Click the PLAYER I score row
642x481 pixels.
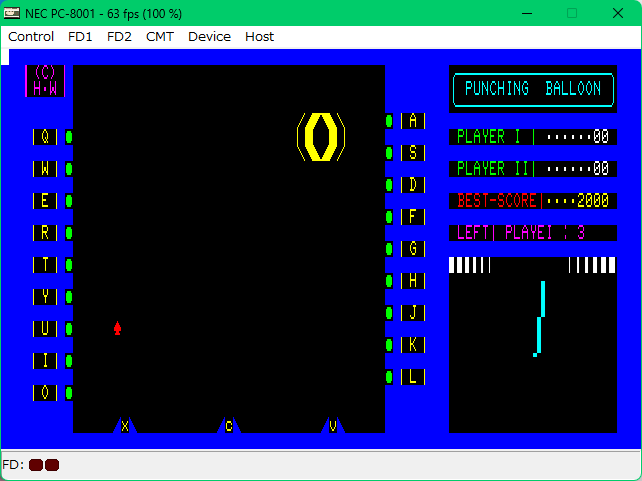533,137
